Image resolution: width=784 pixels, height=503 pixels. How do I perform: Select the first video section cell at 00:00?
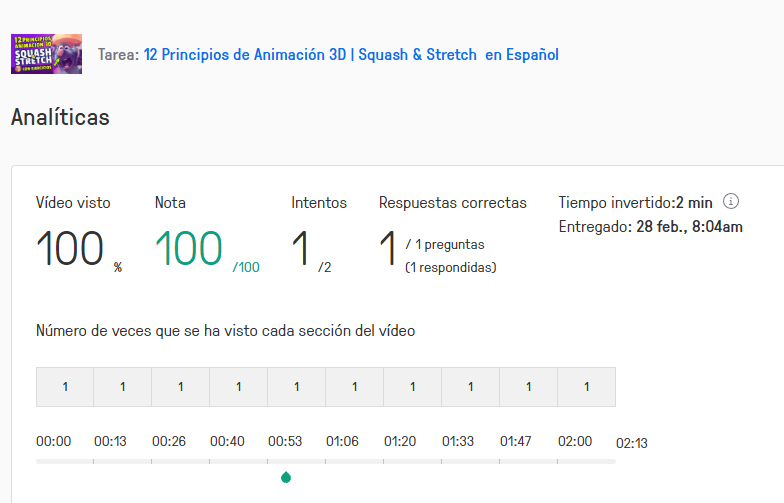click(x=65, y=387)
